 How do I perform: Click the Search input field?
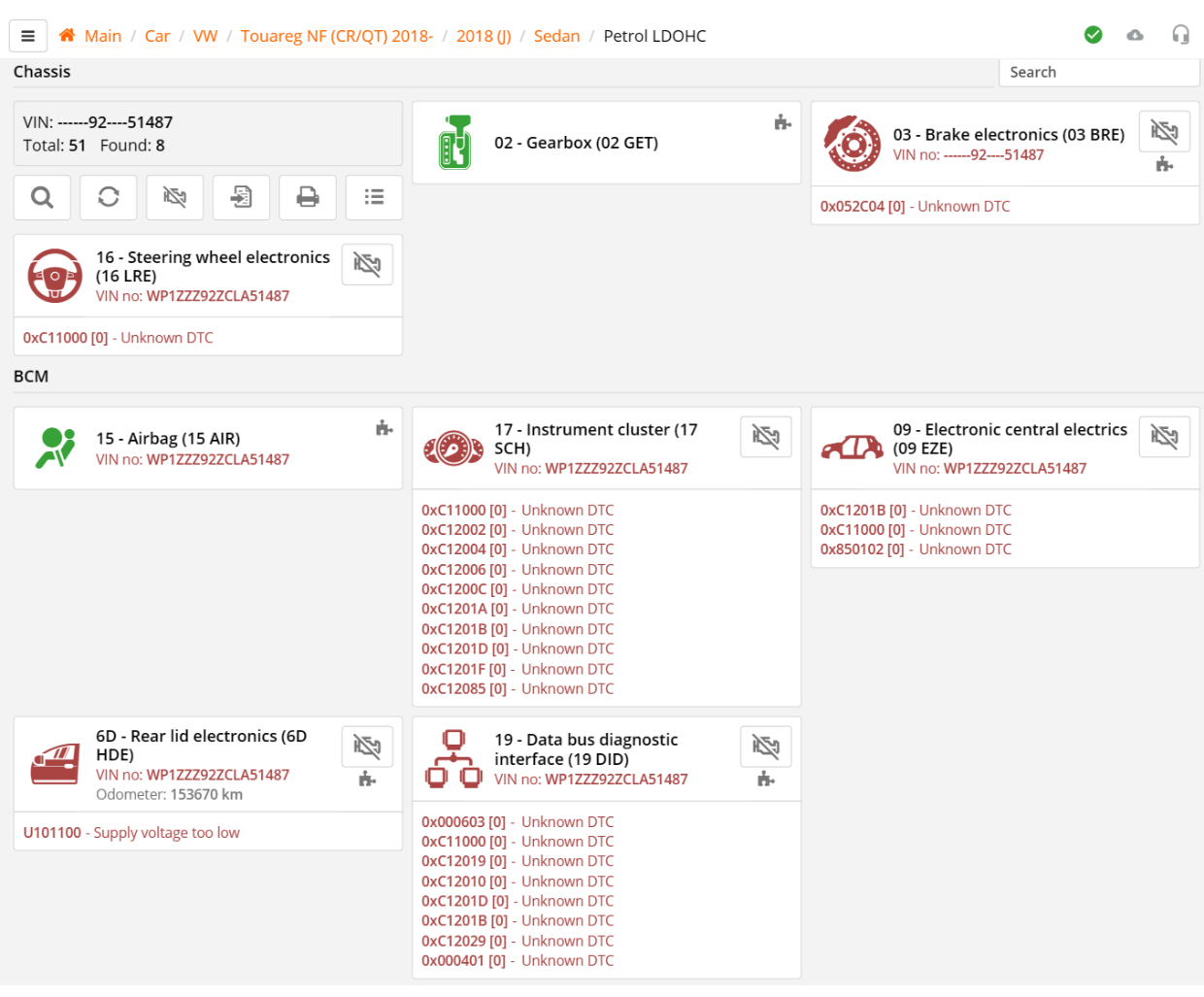pyautogui.click(x=1097, y=72)
